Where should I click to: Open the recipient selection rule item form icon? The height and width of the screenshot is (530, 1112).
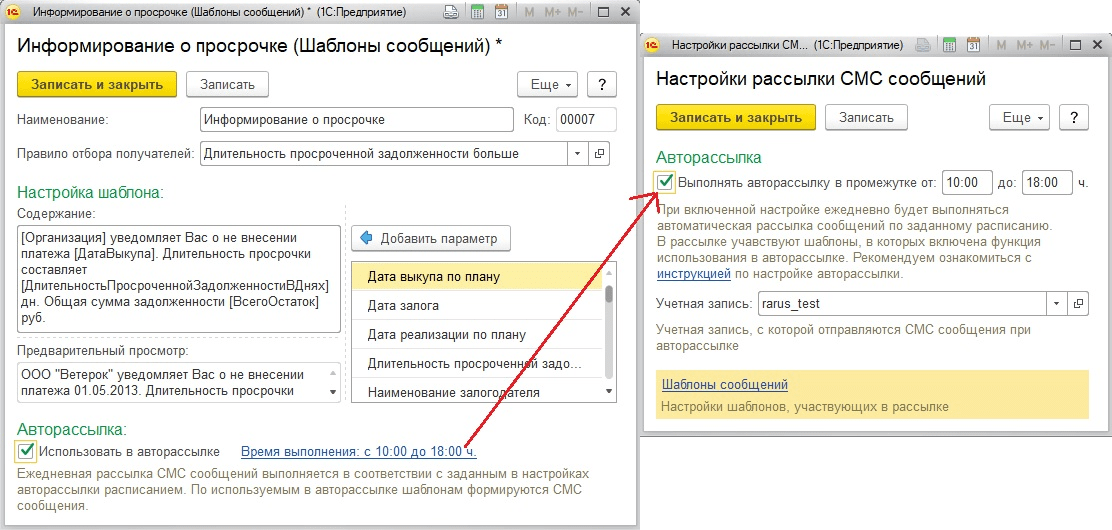tap(599, 153)
